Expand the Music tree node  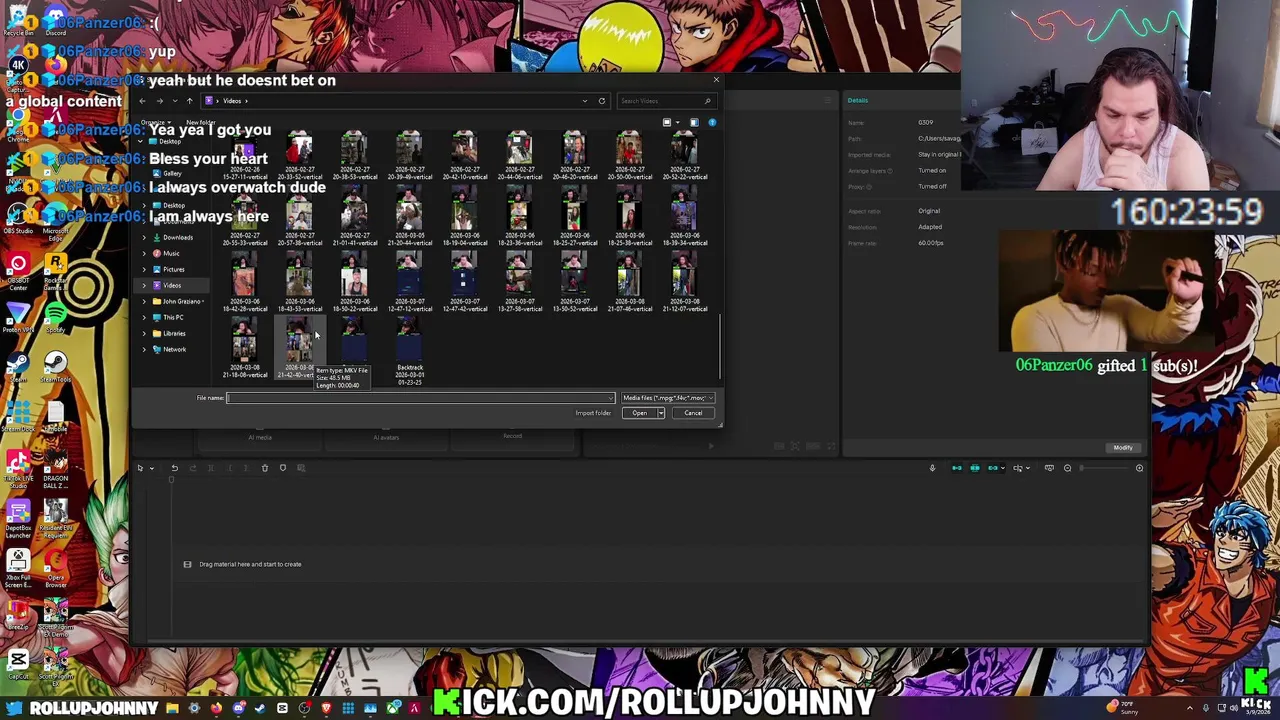pyautogui.click(x=143, y=253)
